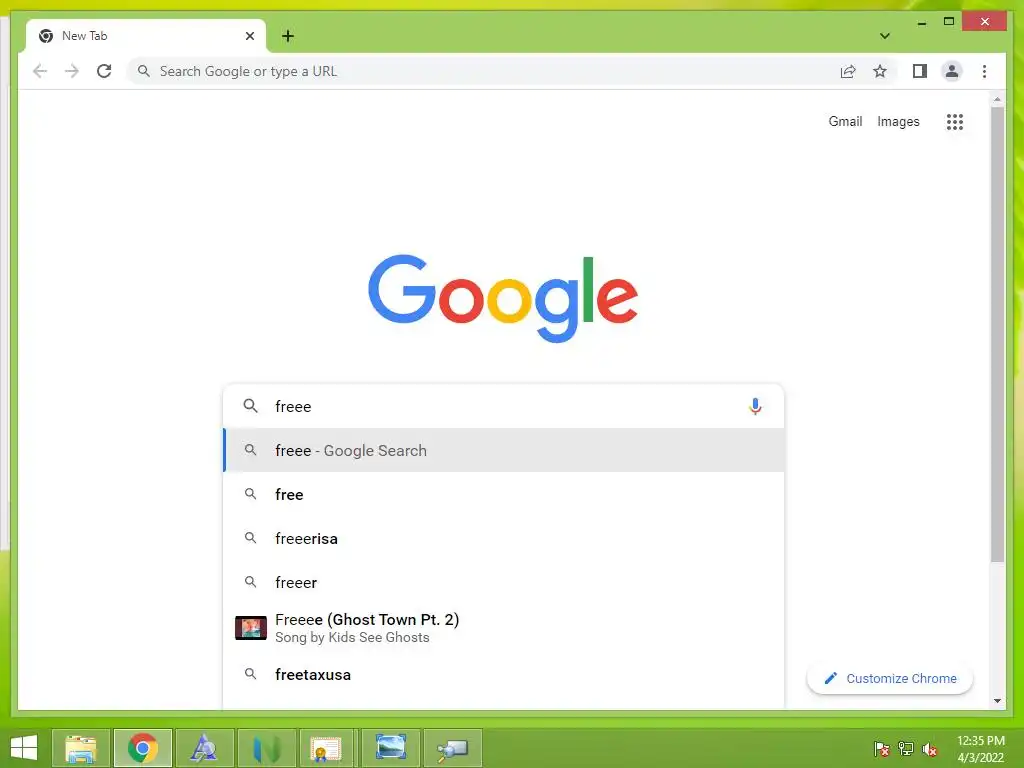Click the scrollbar down arrow
This screenshot has width=1024, height=768.
pos(997,701)
